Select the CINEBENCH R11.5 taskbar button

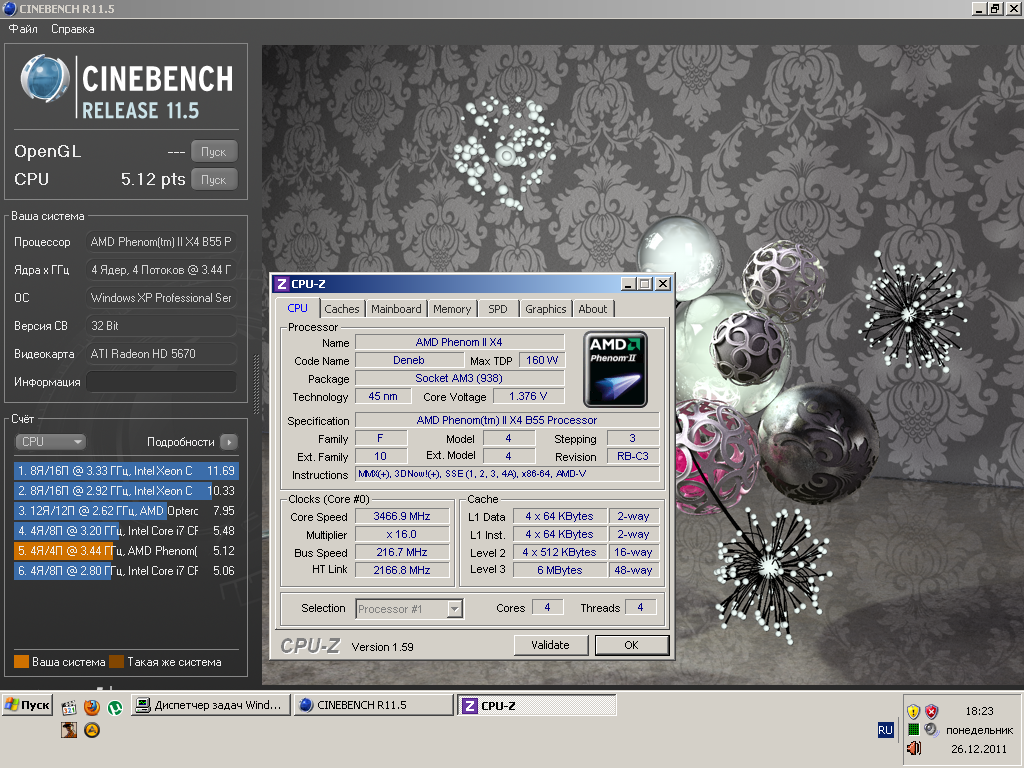pos(374,705)
